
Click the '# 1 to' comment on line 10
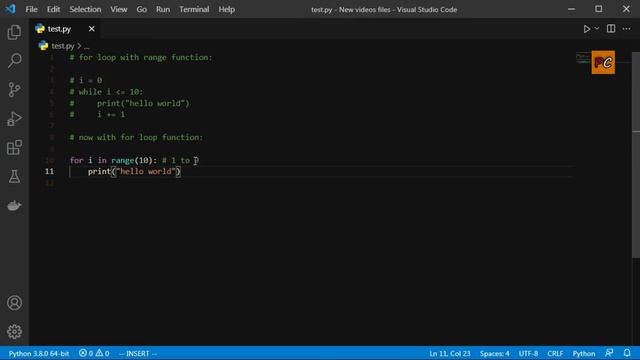176,160
